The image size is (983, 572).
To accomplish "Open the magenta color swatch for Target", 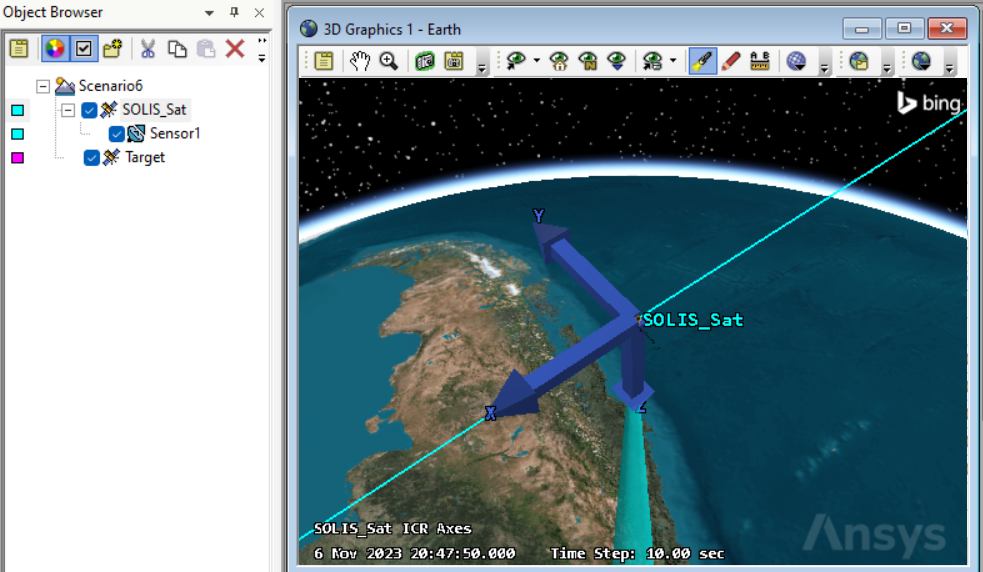I will [x=18, y=158].
